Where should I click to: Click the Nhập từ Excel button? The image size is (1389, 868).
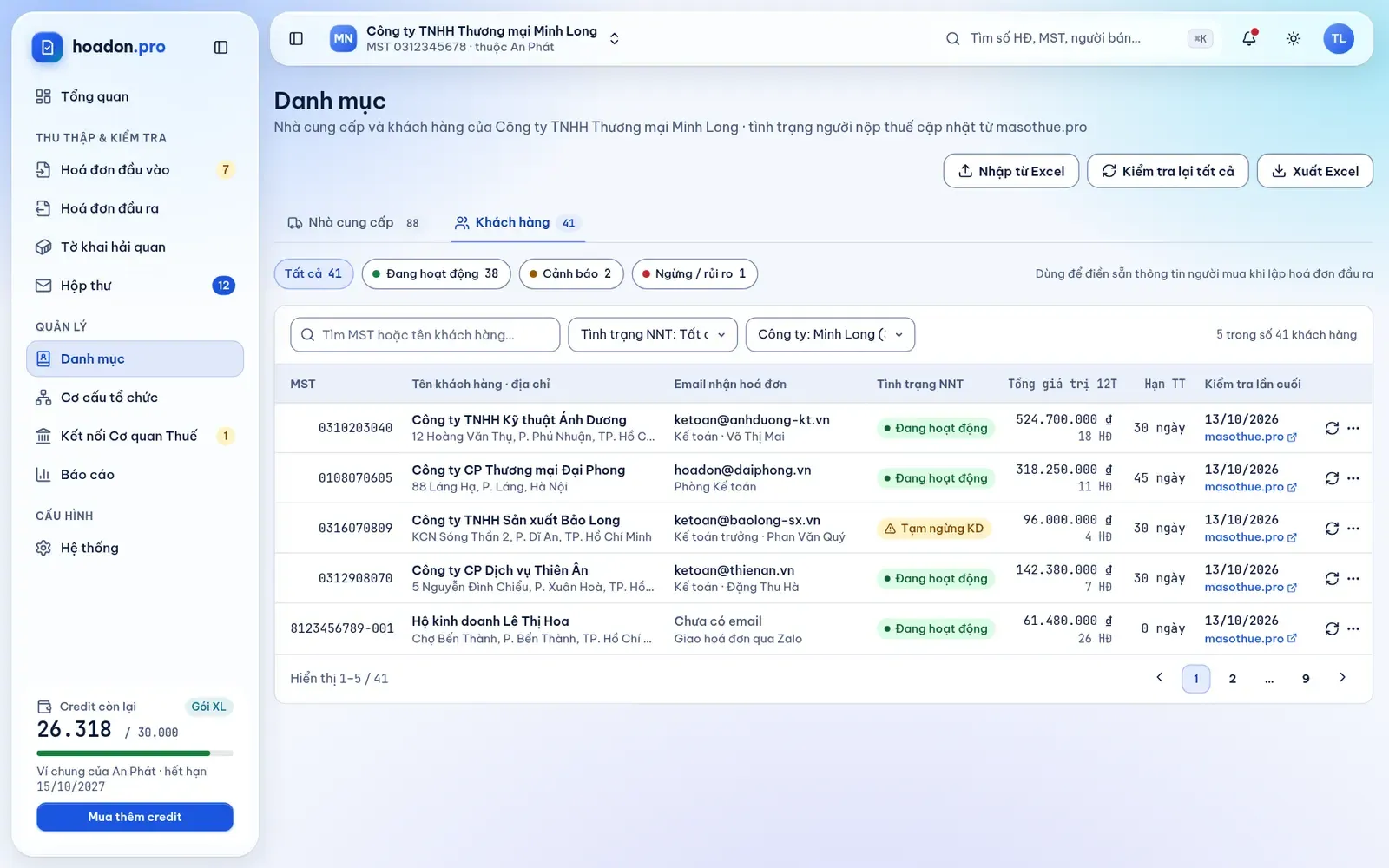(1010, 171)
